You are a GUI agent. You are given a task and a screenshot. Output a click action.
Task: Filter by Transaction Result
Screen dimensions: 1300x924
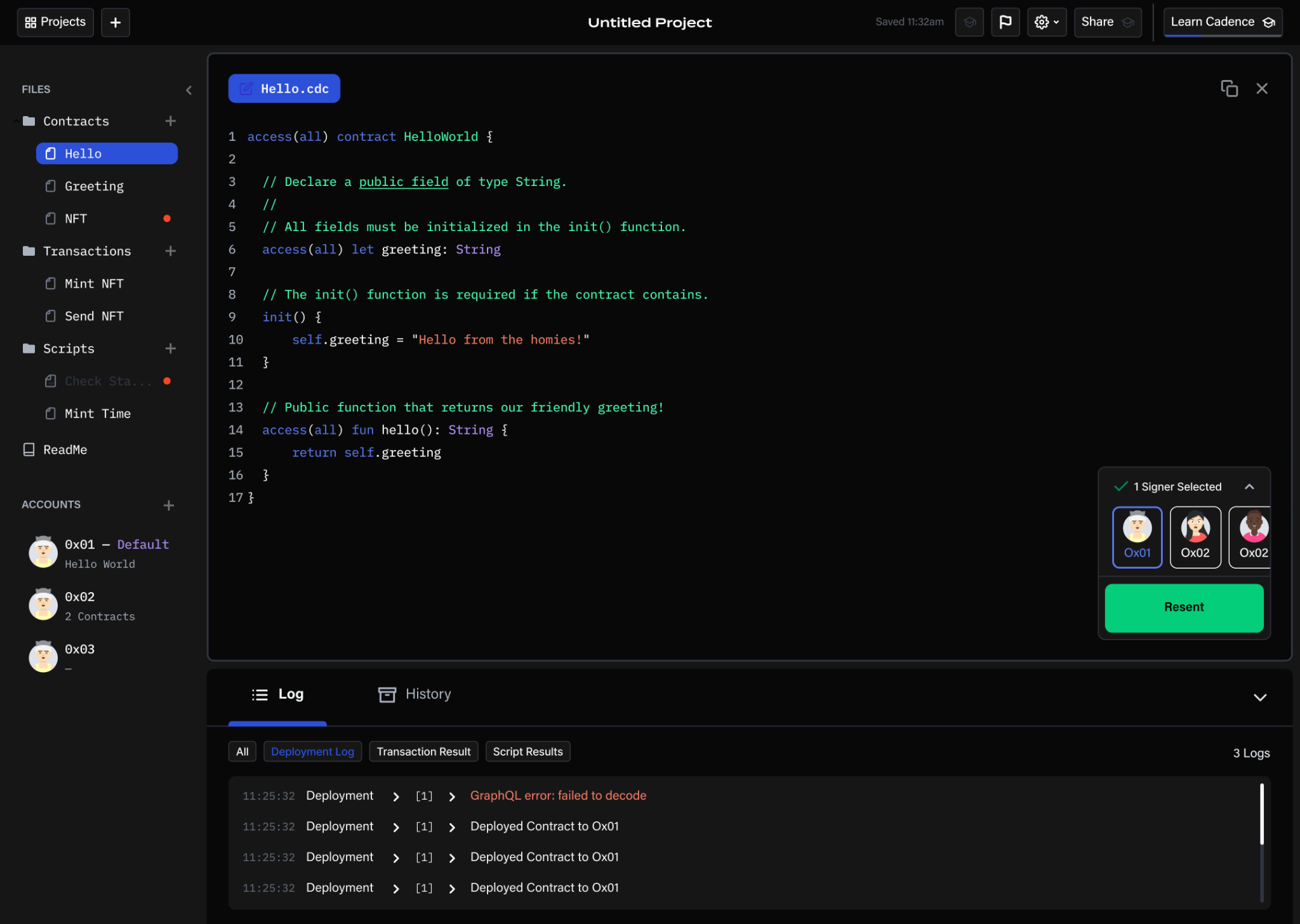[x=423, y=751]
